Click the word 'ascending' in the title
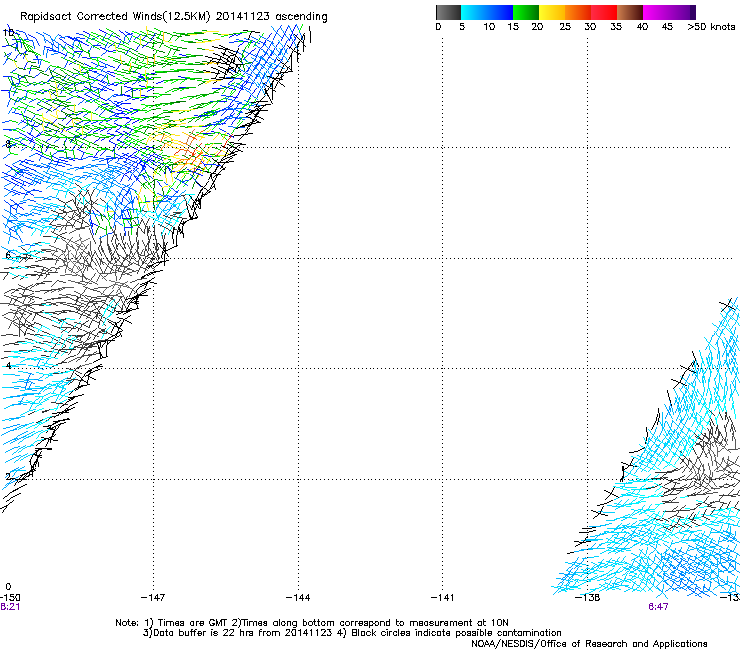The image size is (740, 650). click(x=301, y=17)
